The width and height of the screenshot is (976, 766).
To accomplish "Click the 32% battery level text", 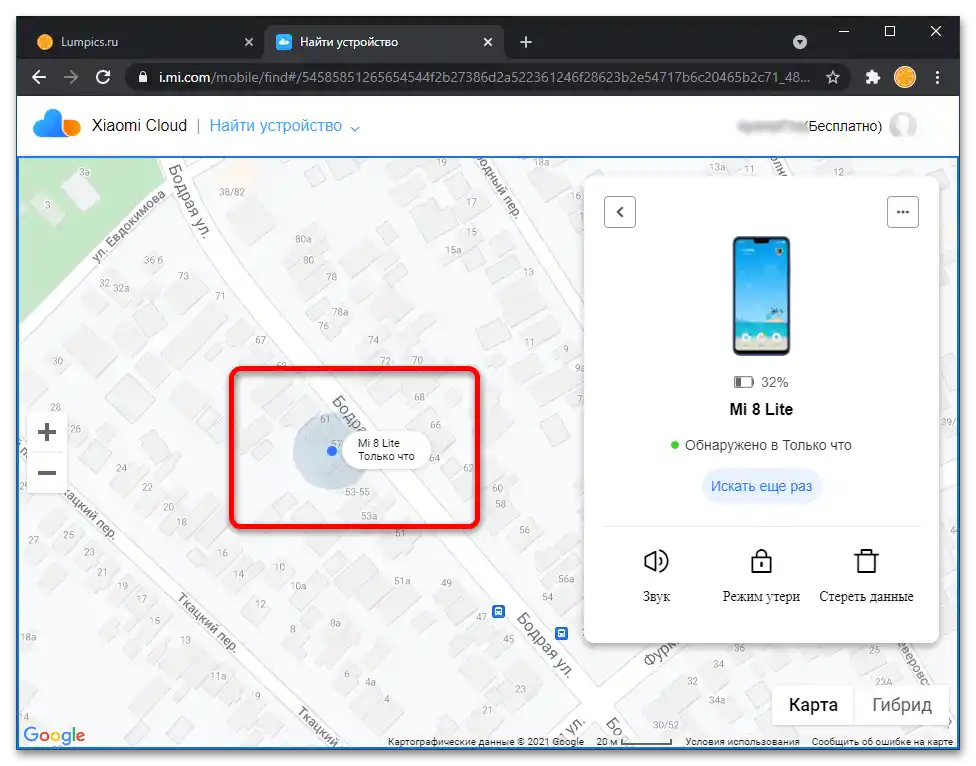I will 774,382.
